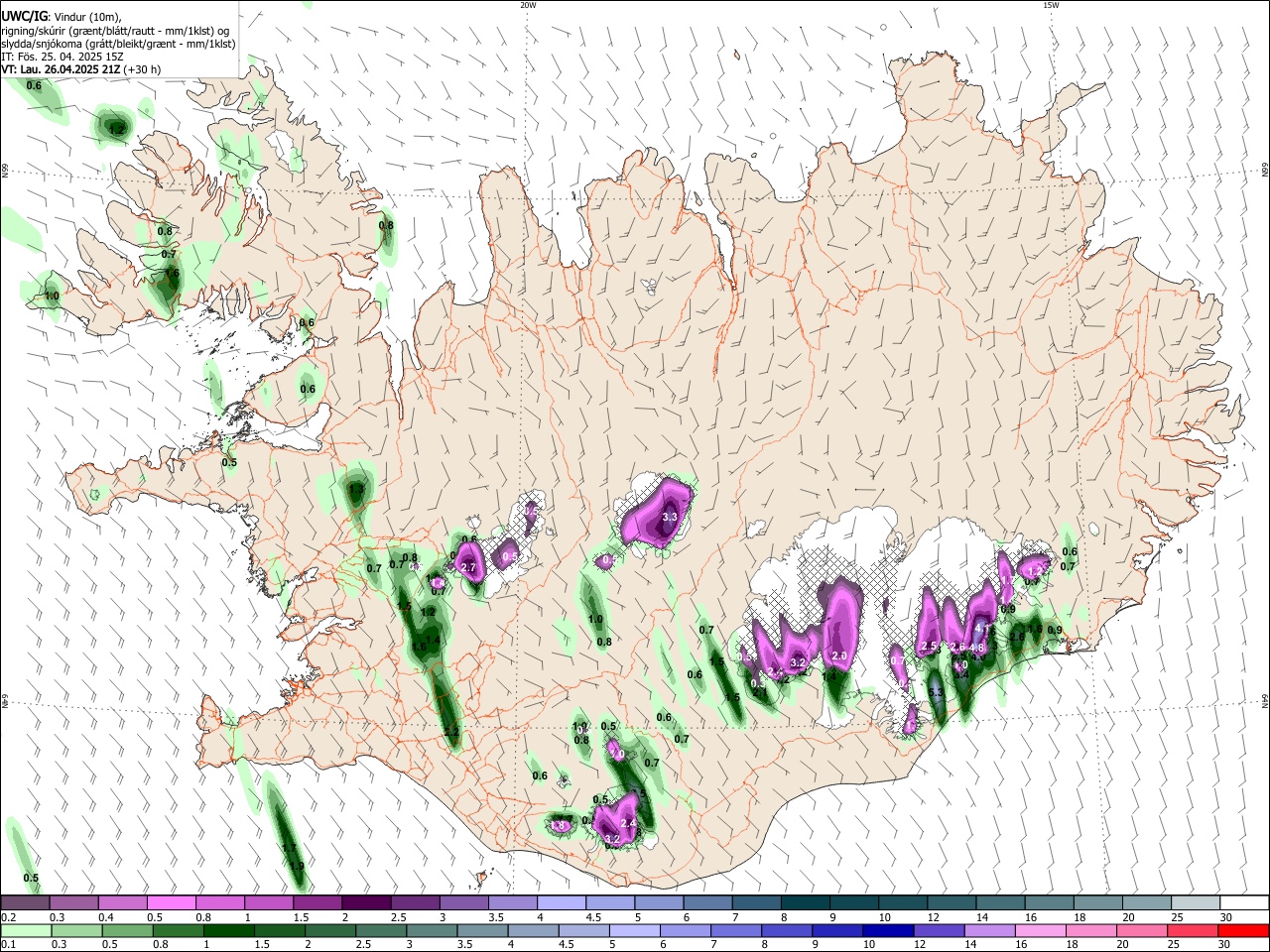Click the "VT: Lau. 26.04.2025 21Z (+30 h)" line

point(81,69)
